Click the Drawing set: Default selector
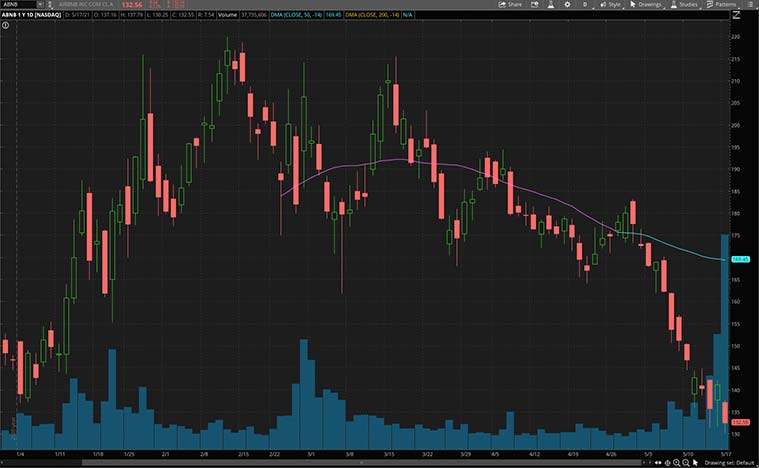The image size is (759, 468). 730,463
